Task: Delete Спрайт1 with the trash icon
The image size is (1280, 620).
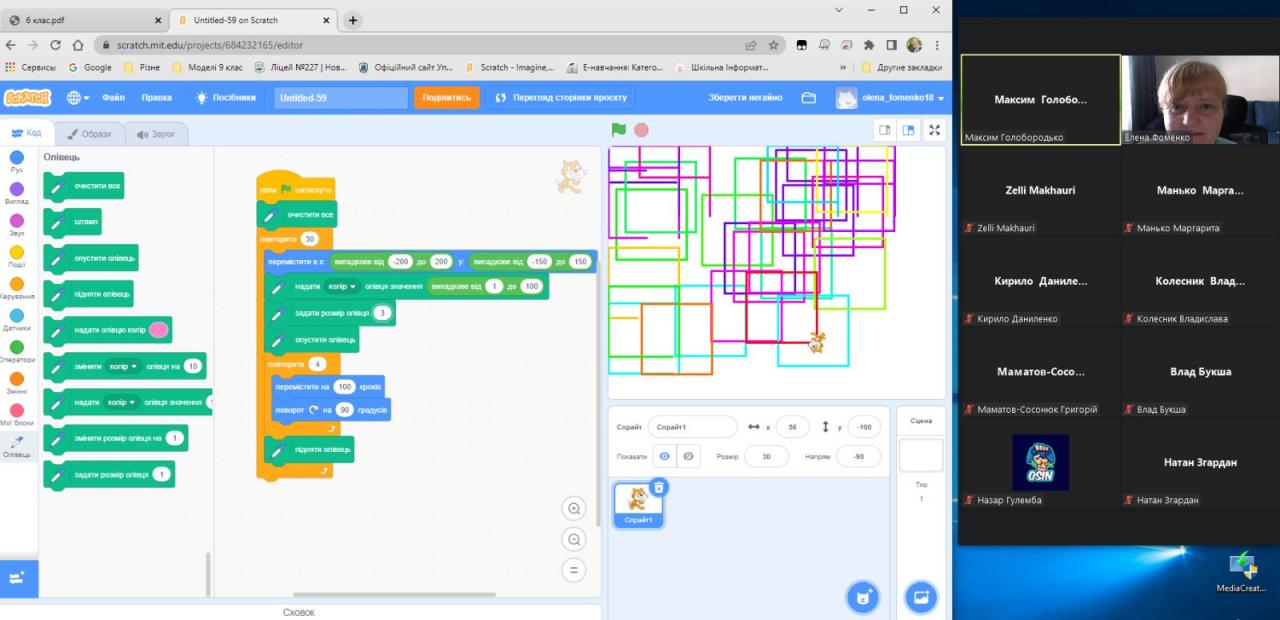Action: [x=658, y=487]
